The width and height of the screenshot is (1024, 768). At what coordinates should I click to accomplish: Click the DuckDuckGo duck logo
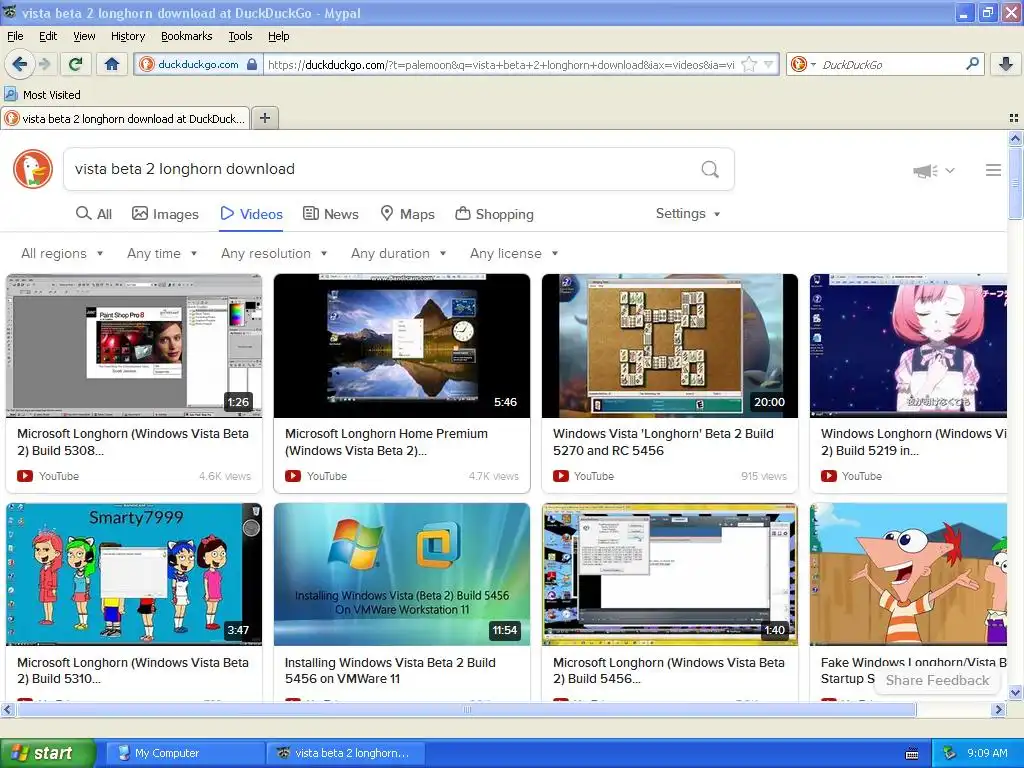(33, 169)
